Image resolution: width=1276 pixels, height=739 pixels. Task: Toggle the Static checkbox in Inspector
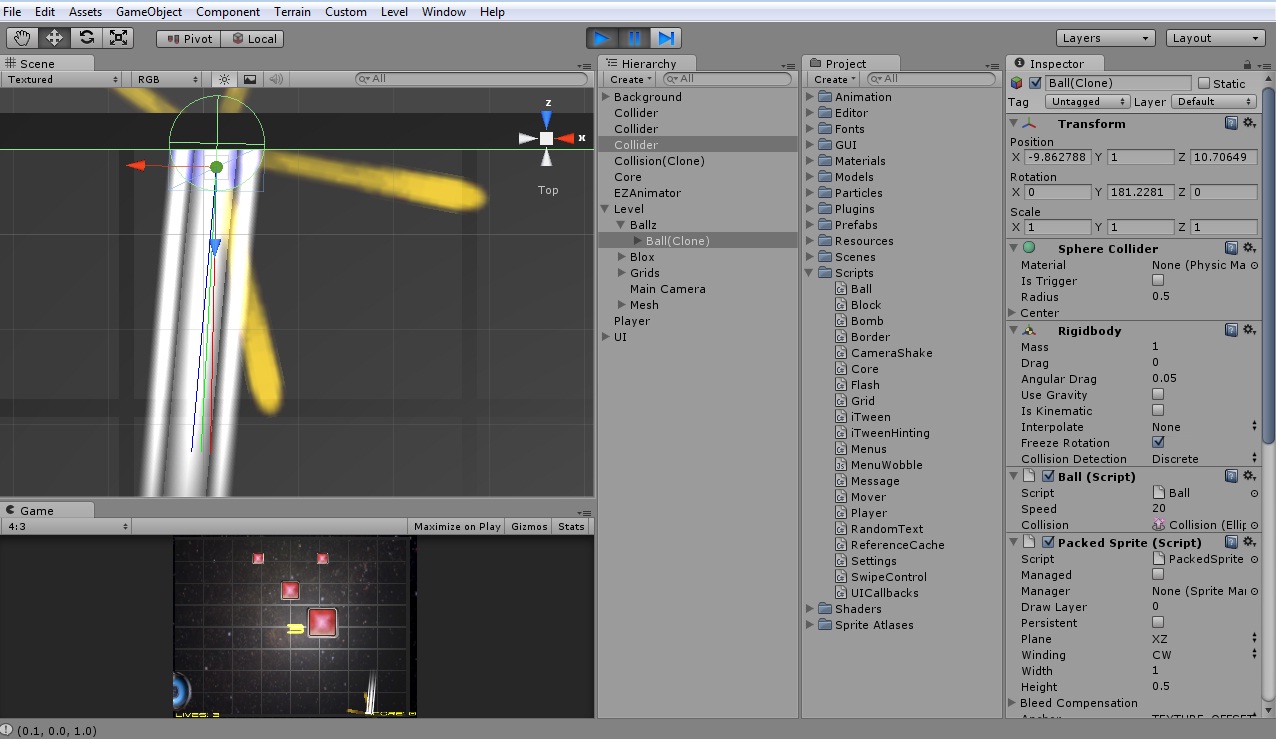point(1205,82)
